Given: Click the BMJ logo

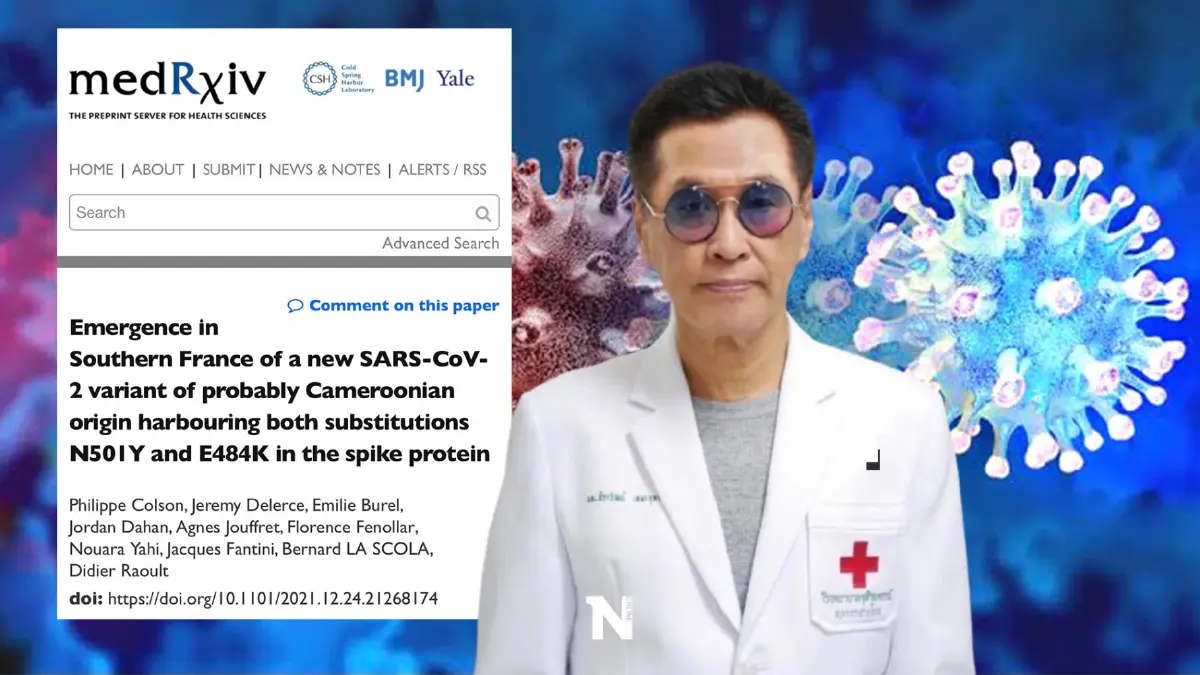Looking at the screenshot, I should [x=406, y=78].
